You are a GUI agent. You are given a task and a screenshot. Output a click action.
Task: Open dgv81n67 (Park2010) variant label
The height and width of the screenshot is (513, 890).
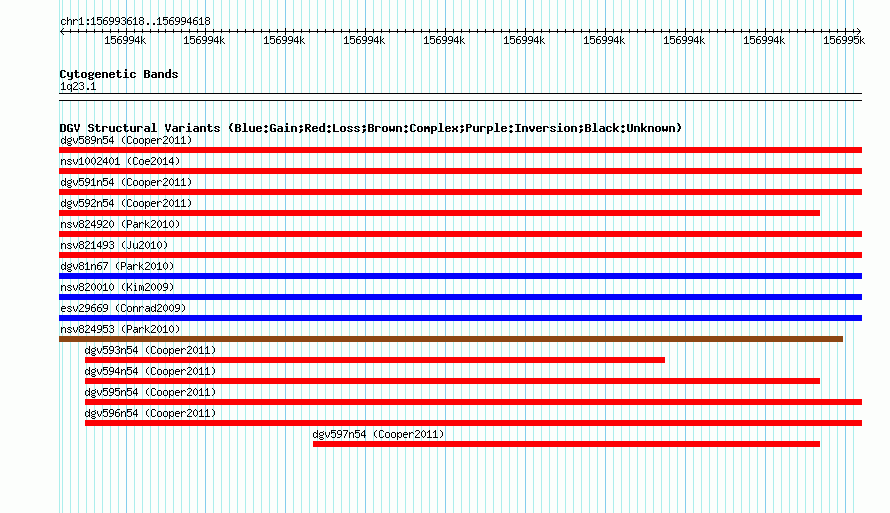click(x=117, y=266)
